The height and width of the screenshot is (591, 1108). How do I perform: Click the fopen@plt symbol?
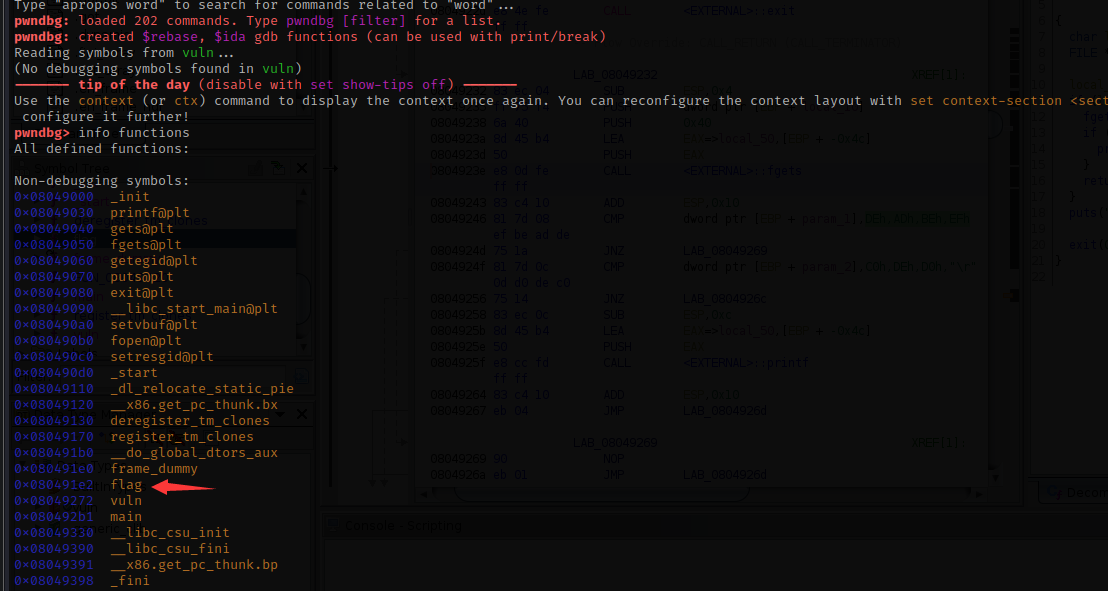[146, 341]
